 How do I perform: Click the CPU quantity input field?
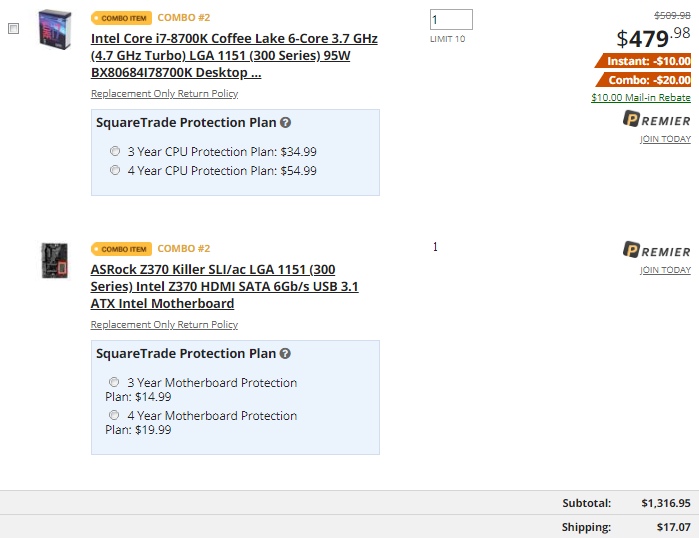tap(450, 20)
